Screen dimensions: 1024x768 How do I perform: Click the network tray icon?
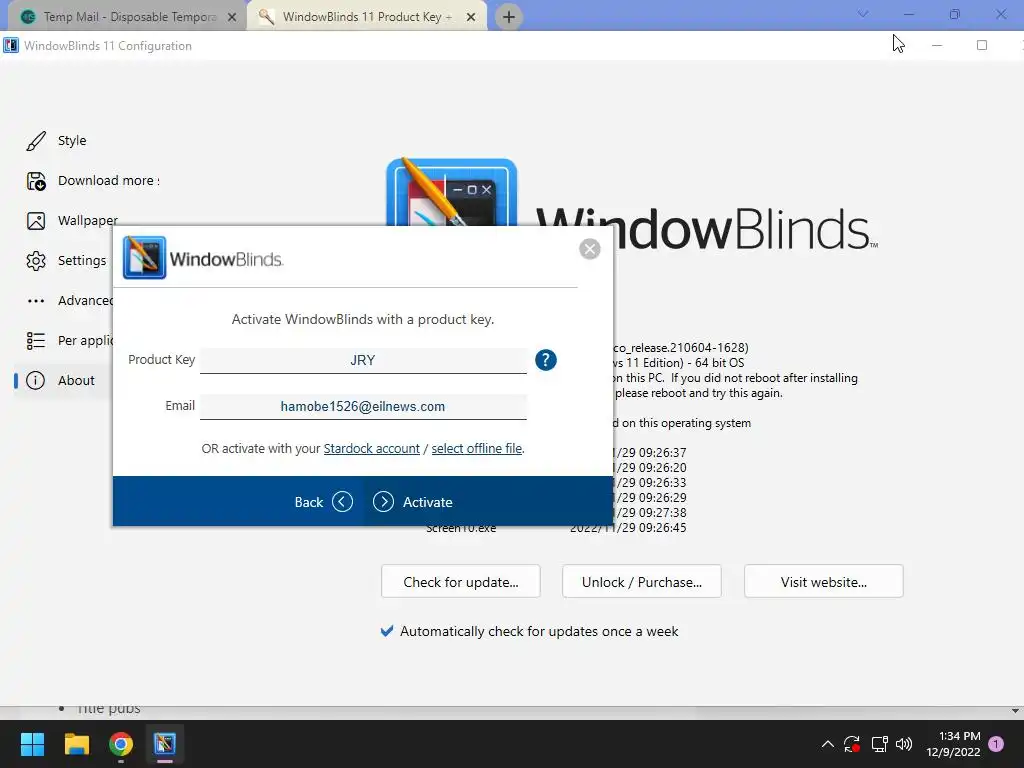[x=879, y=744]
